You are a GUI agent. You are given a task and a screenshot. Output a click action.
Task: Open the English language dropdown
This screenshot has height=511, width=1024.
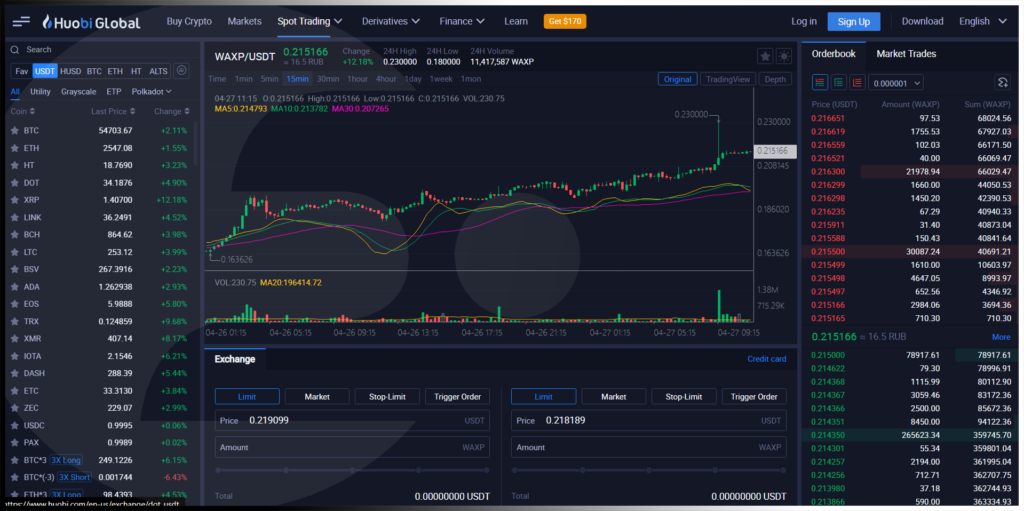[983, 22]
